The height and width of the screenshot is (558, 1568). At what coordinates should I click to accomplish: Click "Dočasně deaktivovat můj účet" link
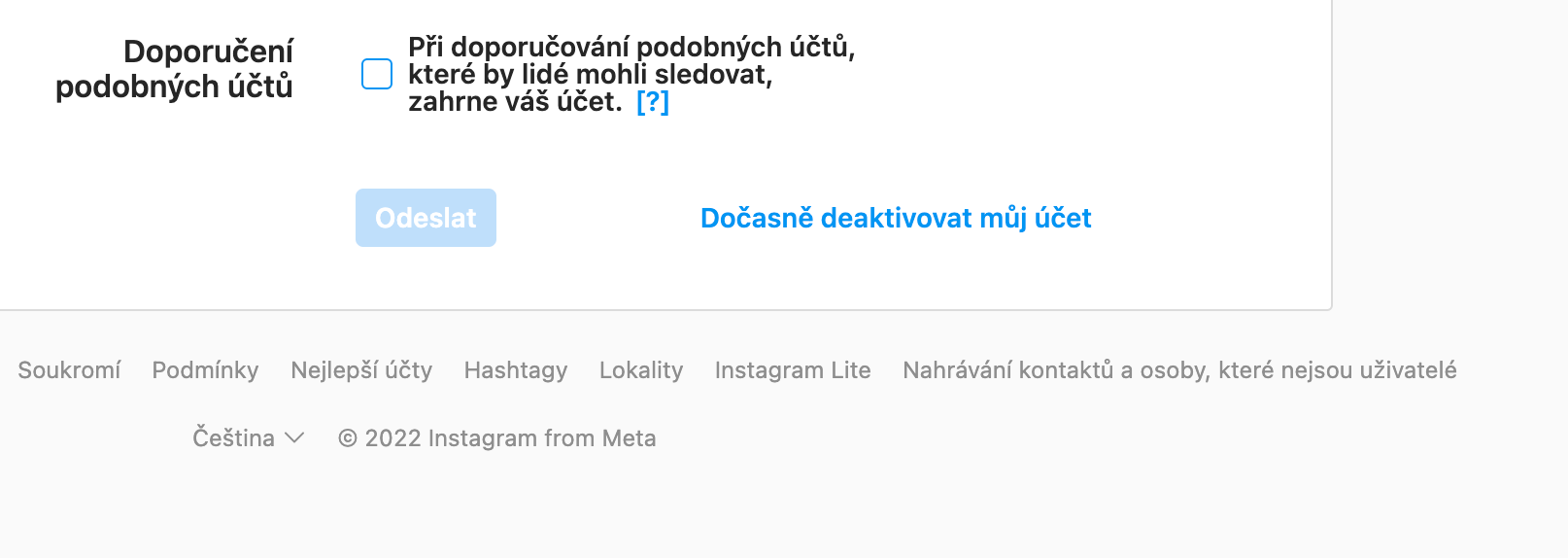tap(896, 218)
